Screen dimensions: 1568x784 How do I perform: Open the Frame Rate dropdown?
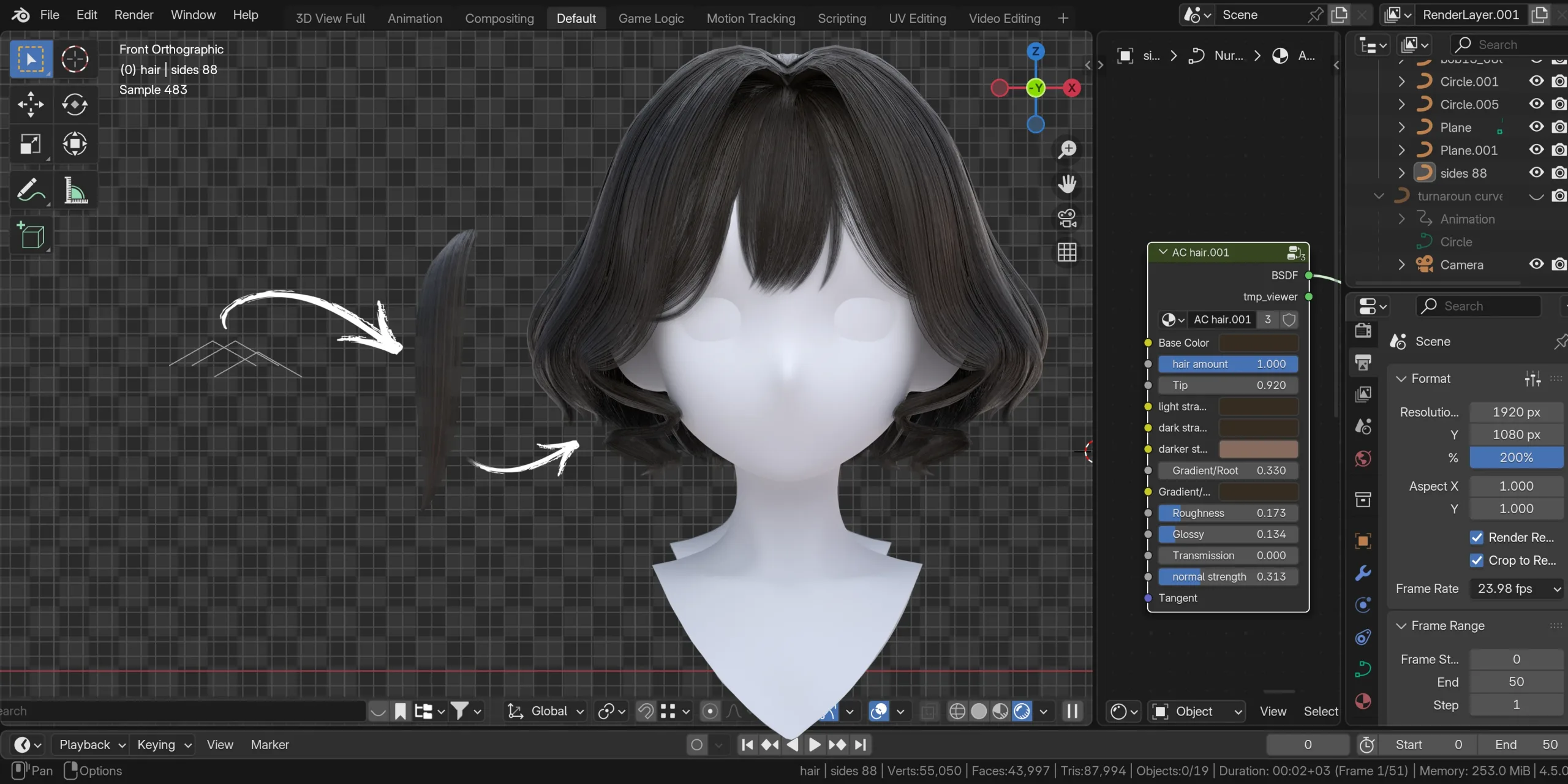click(1516, 588)
